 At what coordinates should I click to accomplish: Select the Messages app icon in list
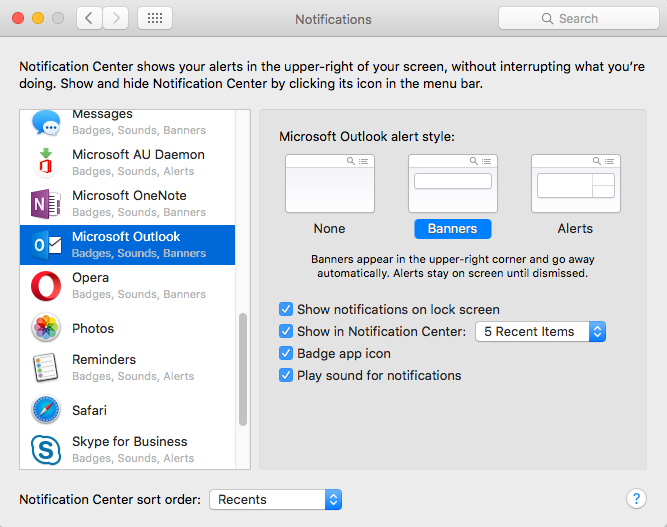[46, 123]
